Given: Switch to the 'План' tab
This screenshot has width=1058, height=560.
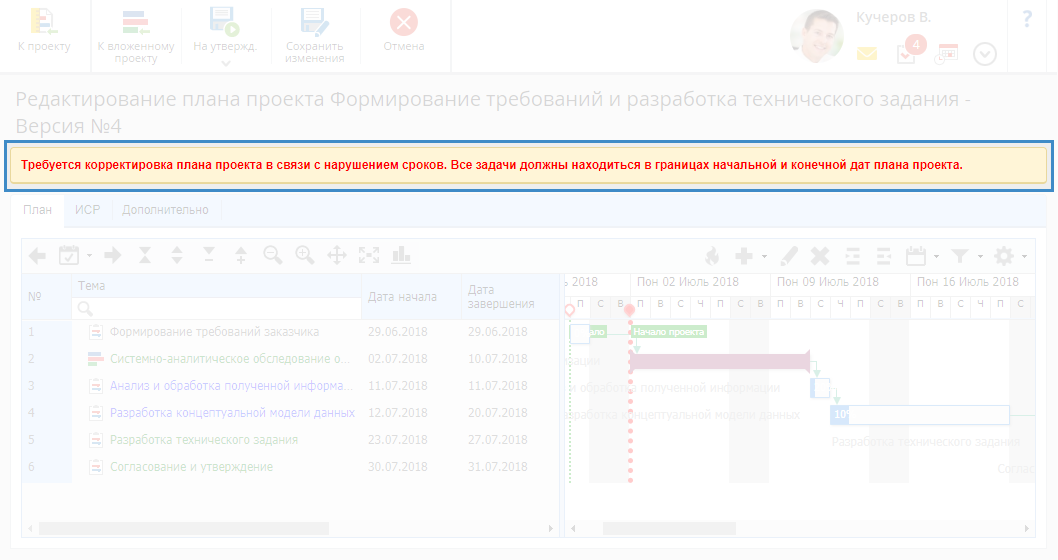Looking at the screenshot, I should pos(38,210).
